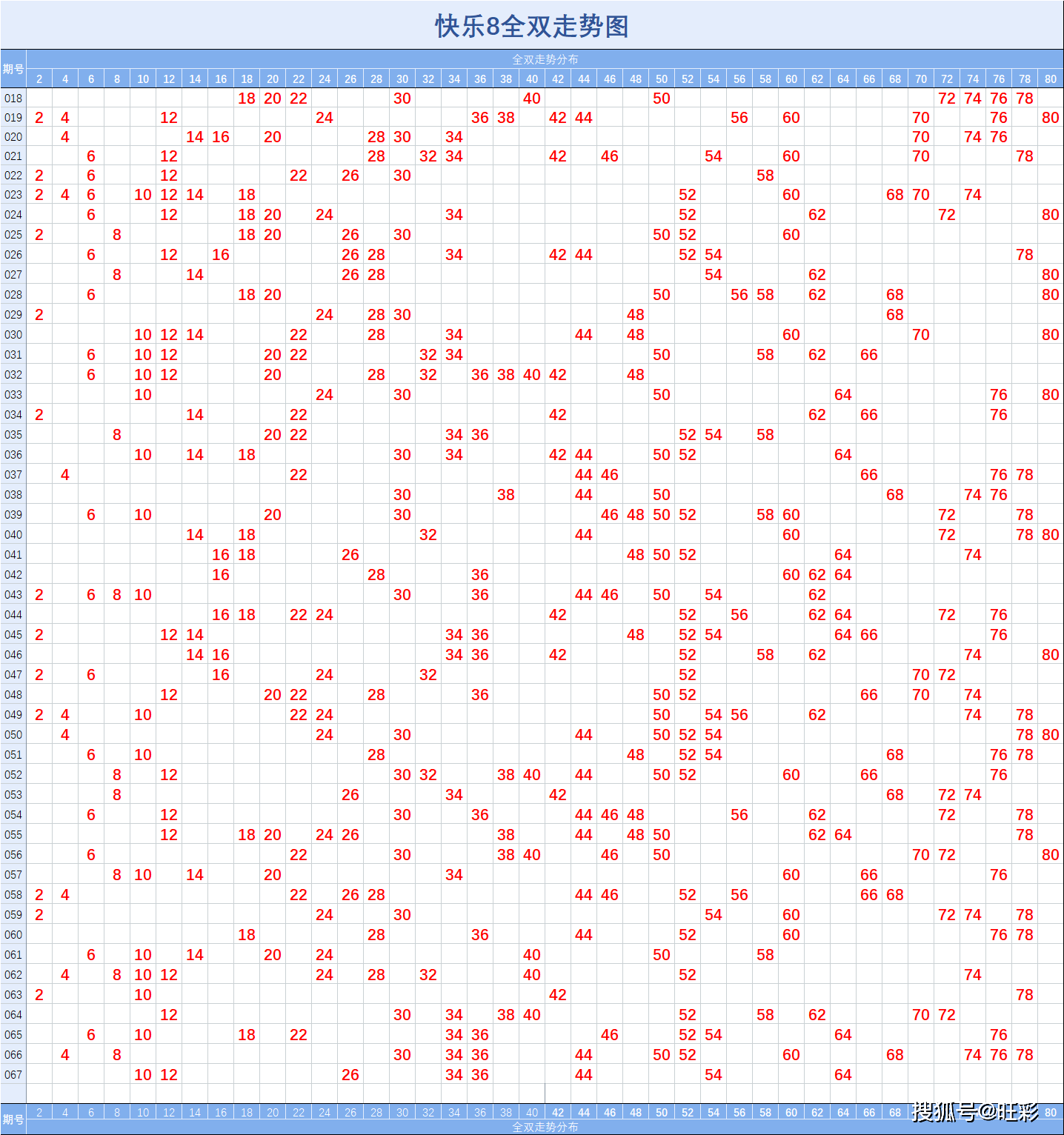Select period row label 067
Viewport: 1064px width, 1135px height.
pyautogui.click(x=13, y=1075)
